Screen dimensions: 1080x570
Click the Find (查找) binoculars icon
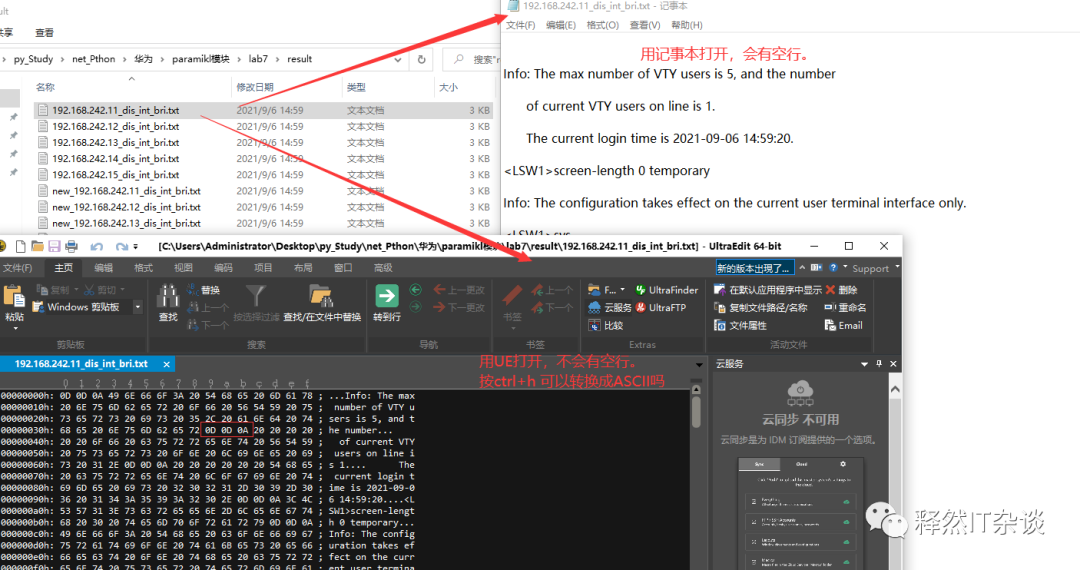pyautogui.click(x=167, y=297)
